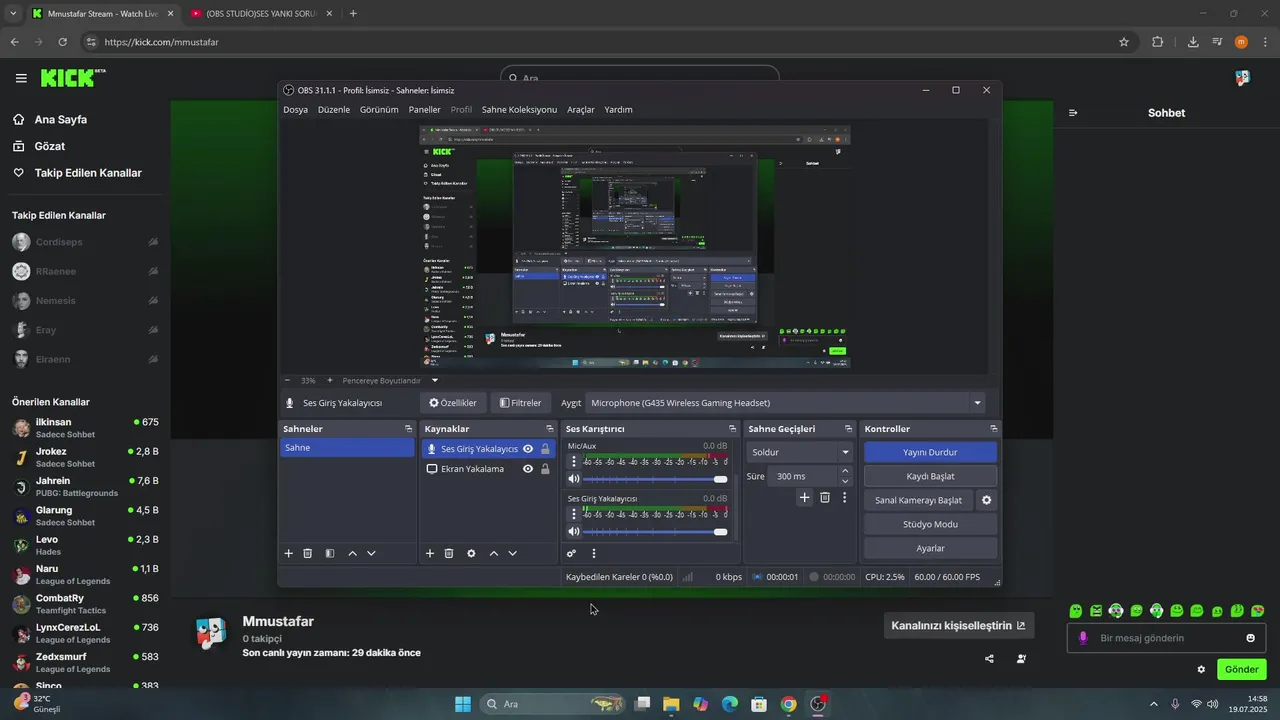Click the Kick share icon under stream
Image resolution: width=1280 pixels, height=720 pixels.
[x=989, y=658]
